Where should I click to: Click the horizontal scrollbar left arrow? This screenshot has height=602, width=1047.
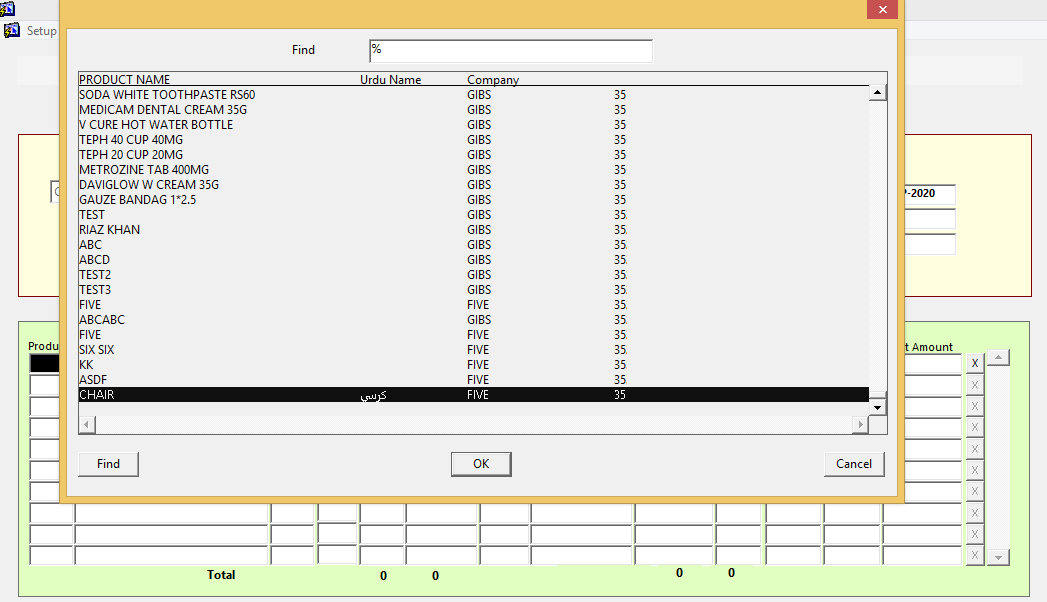tap(87, 425)
